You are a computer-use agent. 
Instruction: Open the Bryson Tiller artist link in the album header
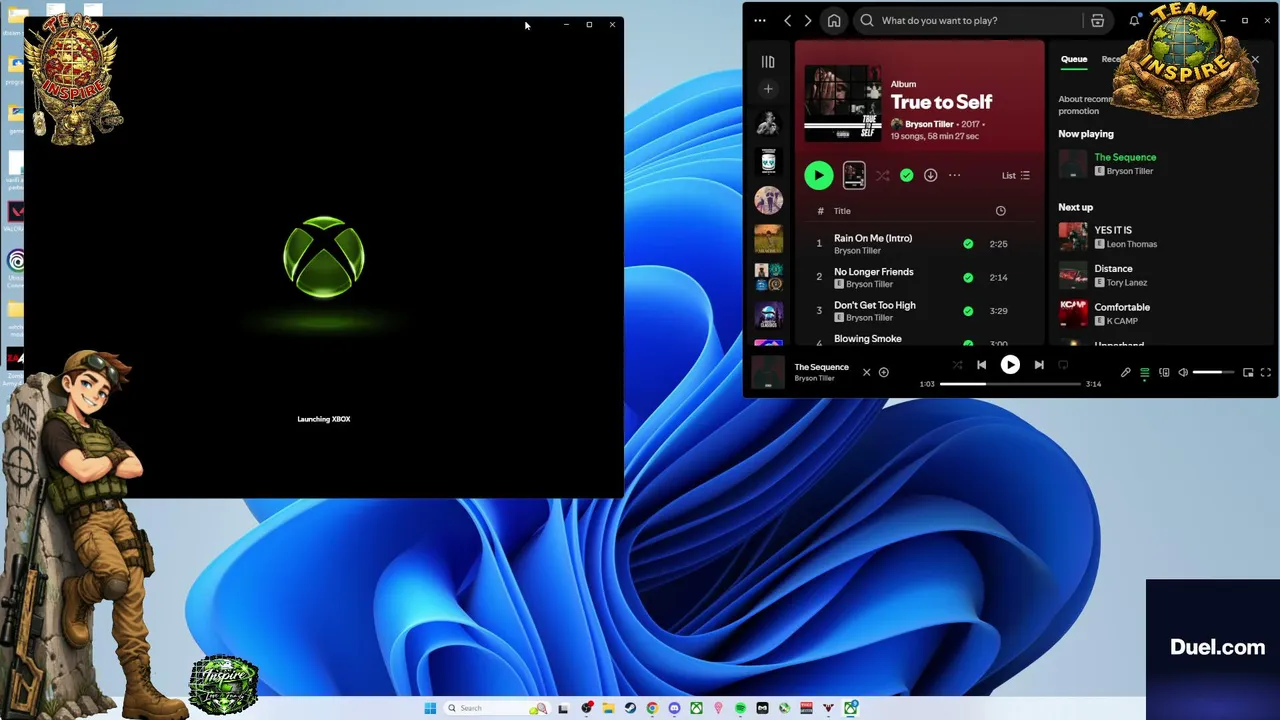(x=929, y=124)
